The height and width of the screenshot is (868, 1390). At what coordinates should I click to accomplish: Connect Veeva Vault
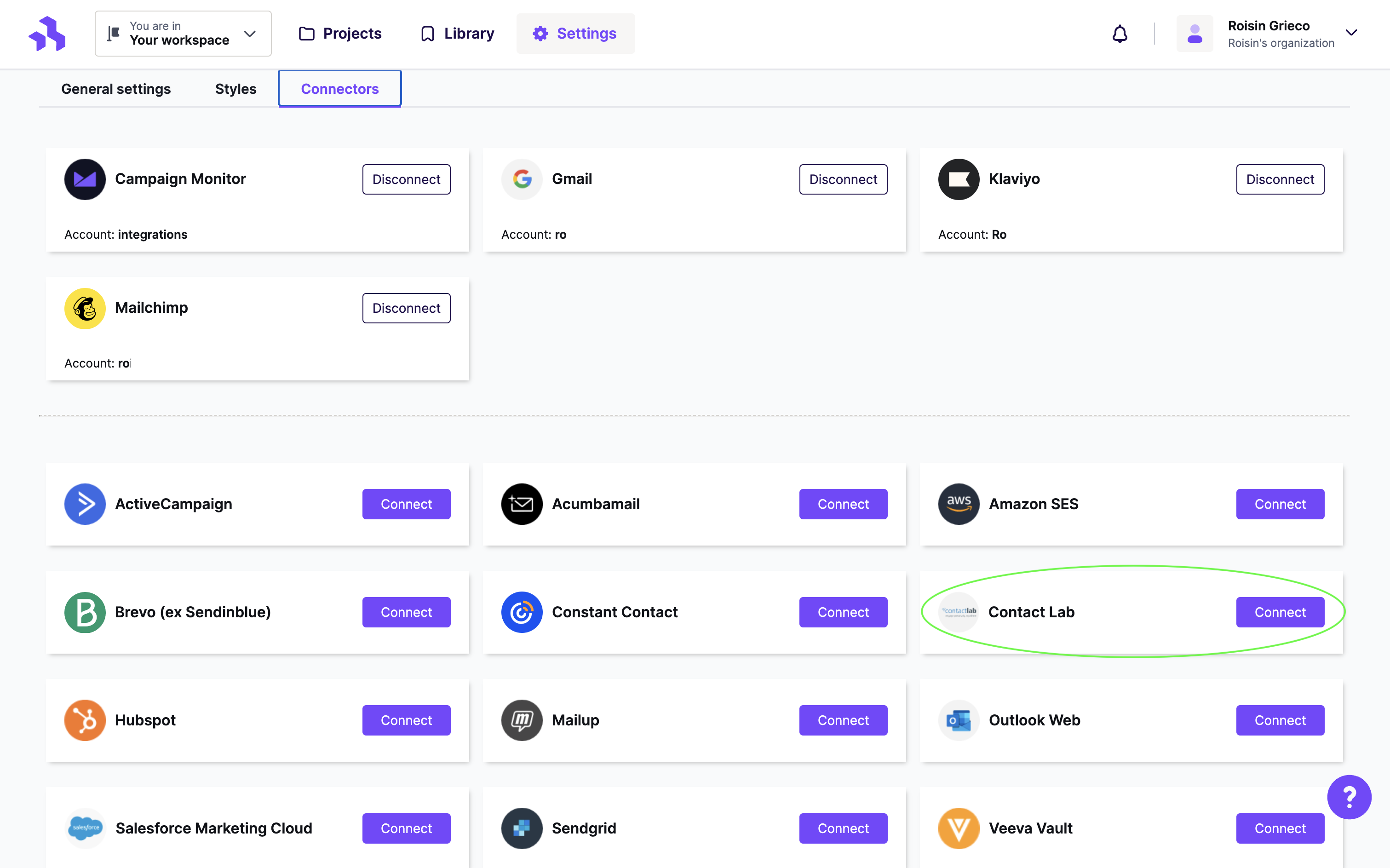pyautogui.click(x=1280, y=828)
